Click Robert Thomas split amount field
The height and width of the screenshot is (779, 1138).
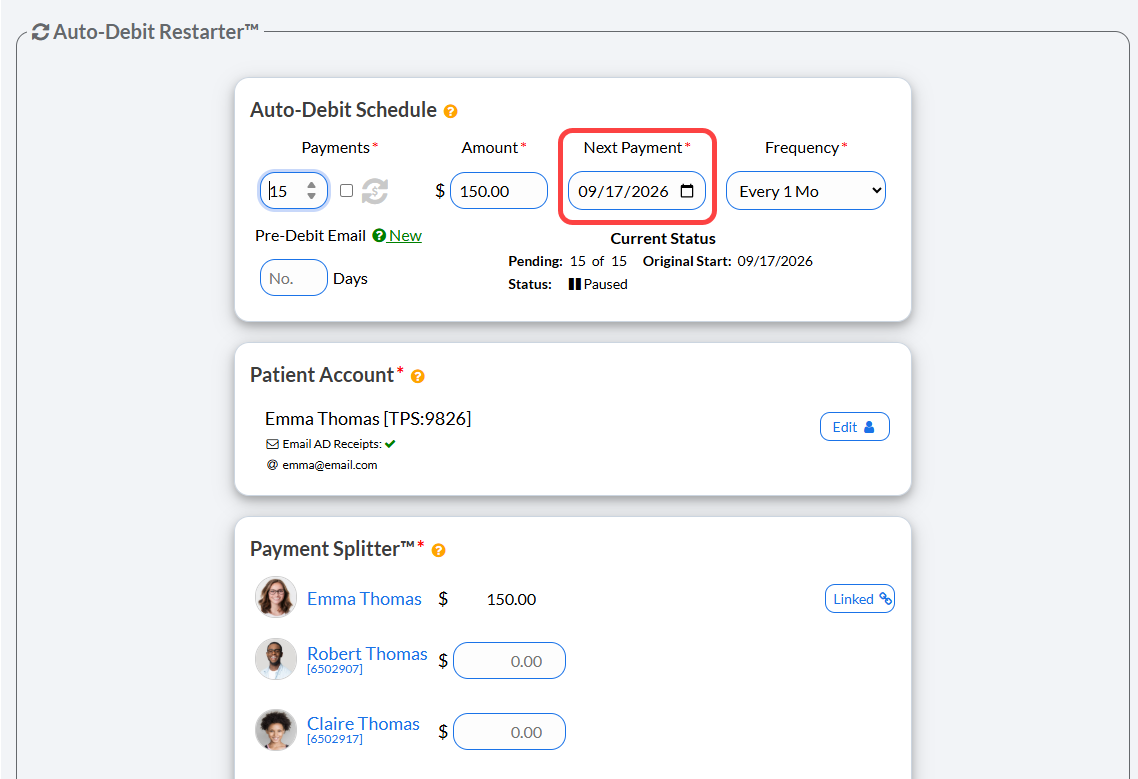click(x=509, y=661)
